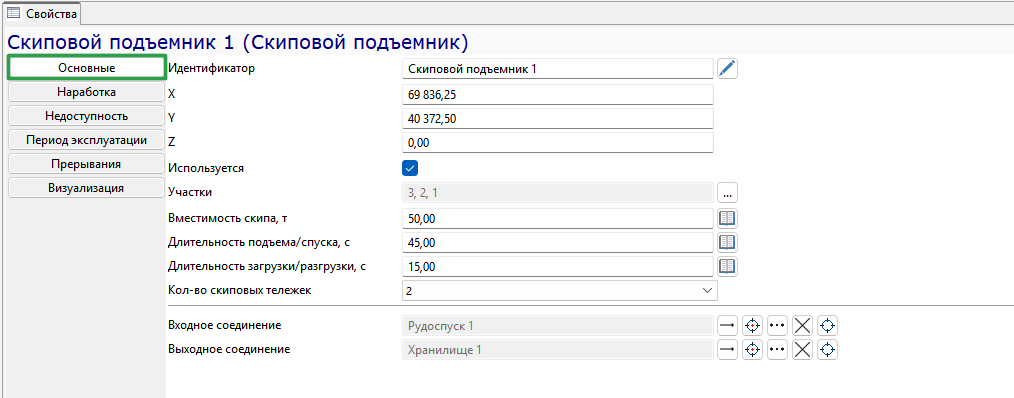The height and width of the screenshot is (398, 1014).
Task: Click the Z coordinate field 0,00
Action: click(557, 142)
